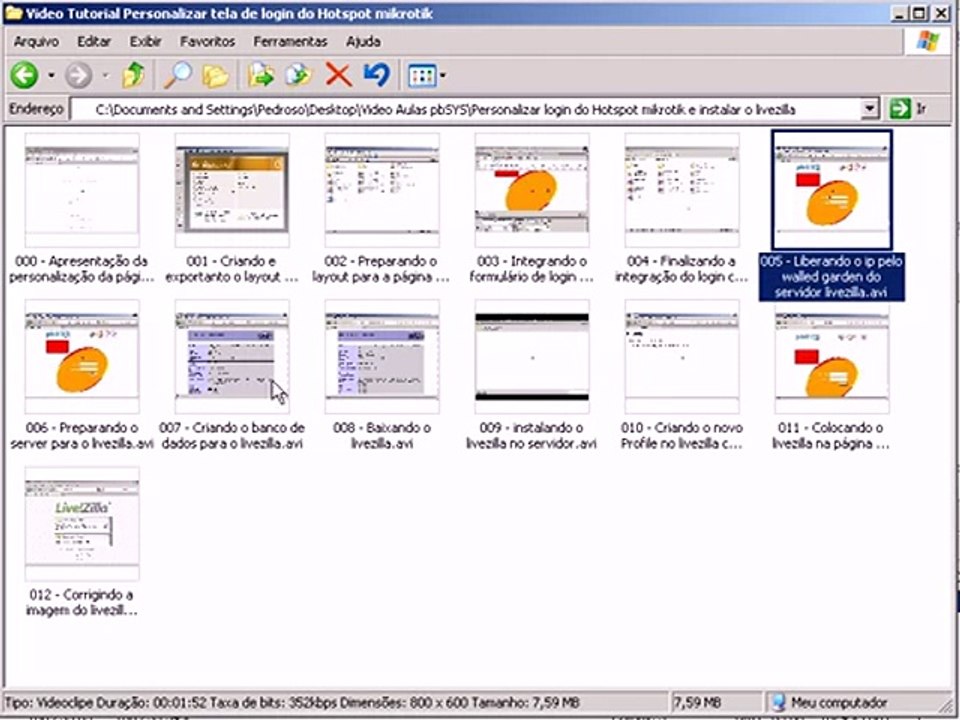This screenshot has width=960, height=720.
Task: Expand the Views dropdown arrow
Action: [x=443, y=77]
